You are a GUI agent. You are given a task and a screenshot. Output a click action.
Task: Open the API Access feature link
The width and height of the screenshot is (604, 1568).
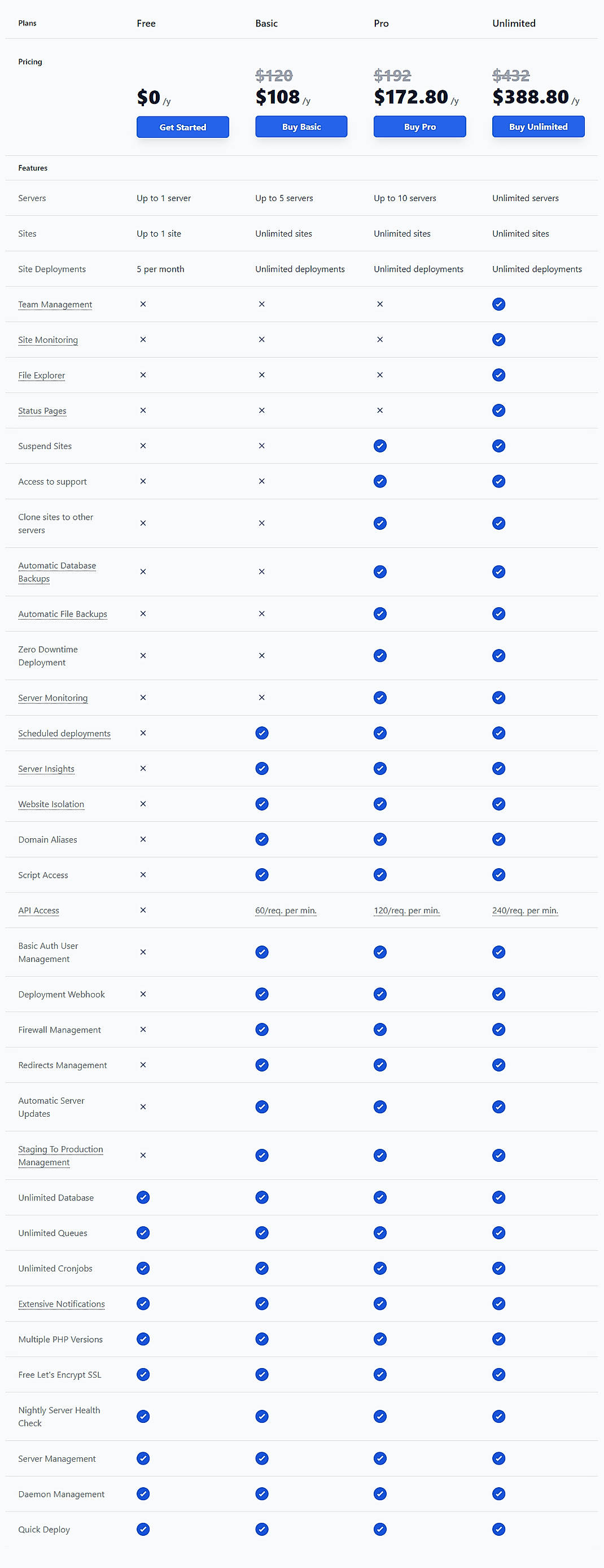[x=38, y=910]
